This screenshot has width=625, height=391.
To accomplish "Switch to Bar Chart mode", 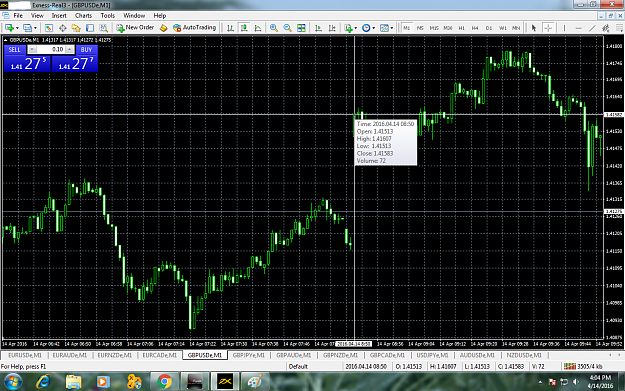I will [230, 28].
